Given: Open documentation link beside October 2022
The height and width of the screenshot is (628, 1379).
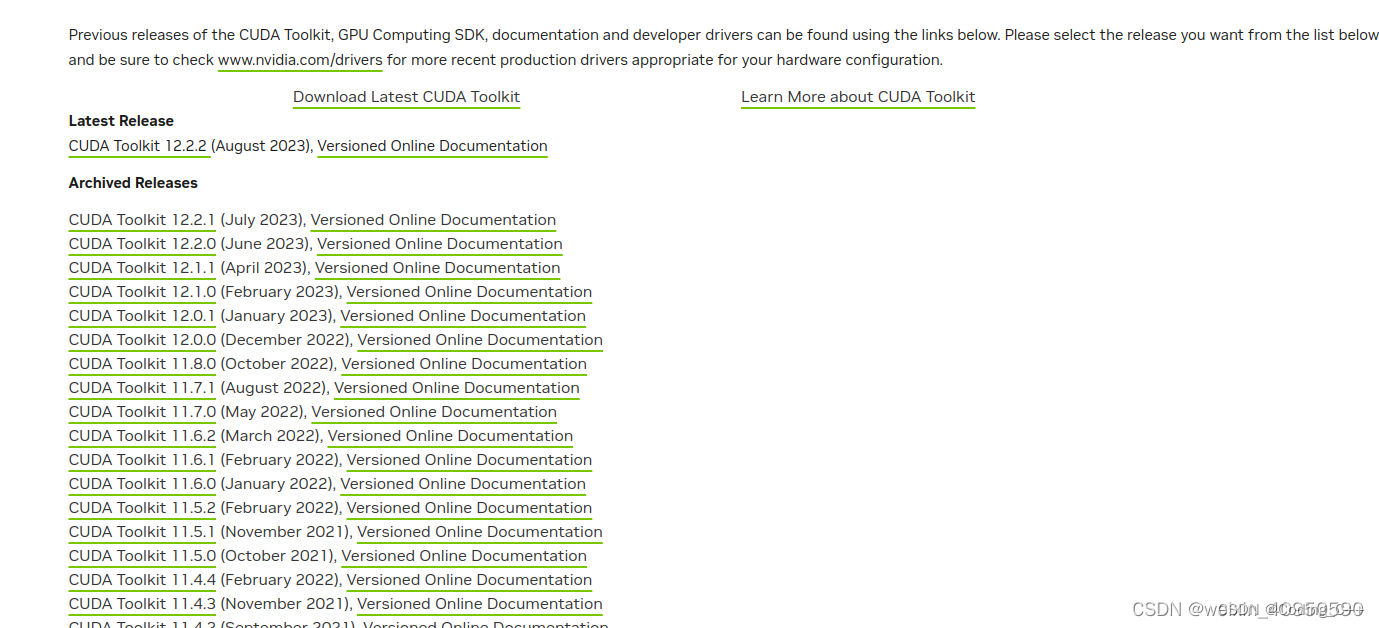Looking at the screenshot, I should point(464,364).
